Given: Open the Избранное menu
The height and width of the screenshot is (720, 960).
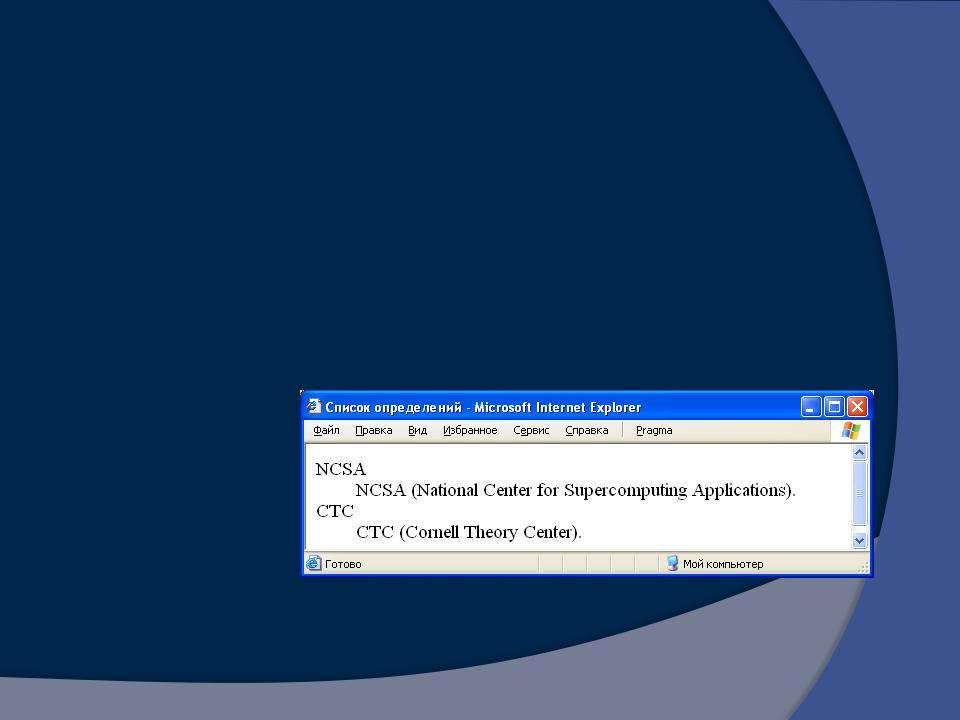Looking at the screenshot, I should click(x=470, y=430).
